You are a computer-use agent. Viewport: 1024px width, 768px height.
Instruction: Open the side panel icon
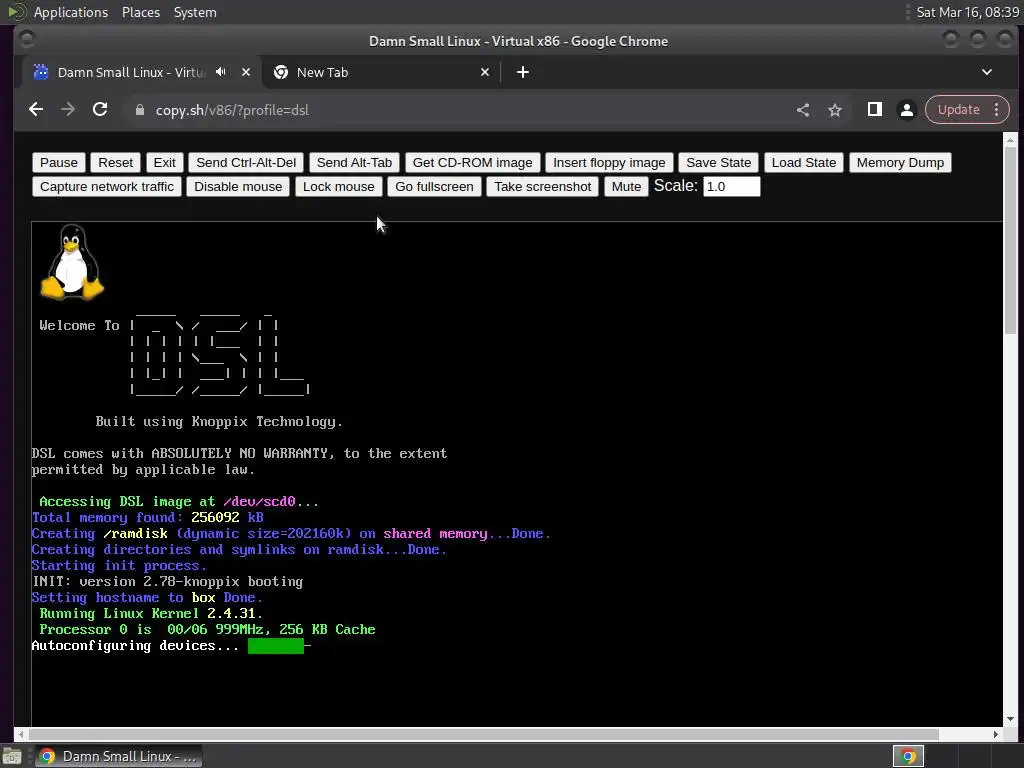coord(874,110)
